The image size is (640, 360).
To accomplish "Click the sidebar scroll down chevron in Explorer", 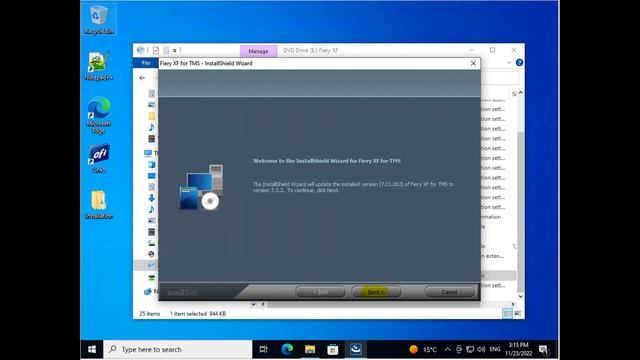I will pyautogui.click(x=253, y=304).
